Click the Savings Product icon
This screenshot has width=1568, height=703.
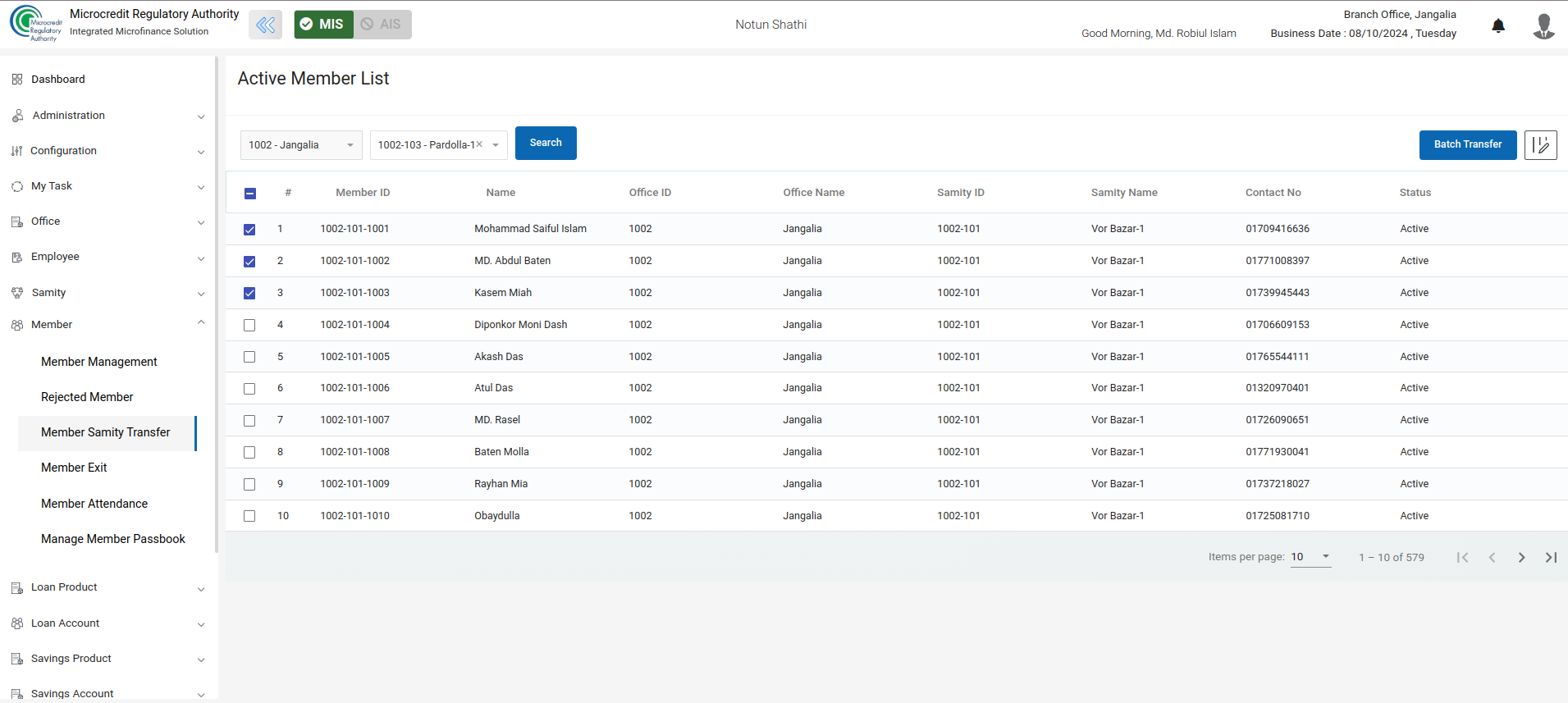tap(17, 659)
